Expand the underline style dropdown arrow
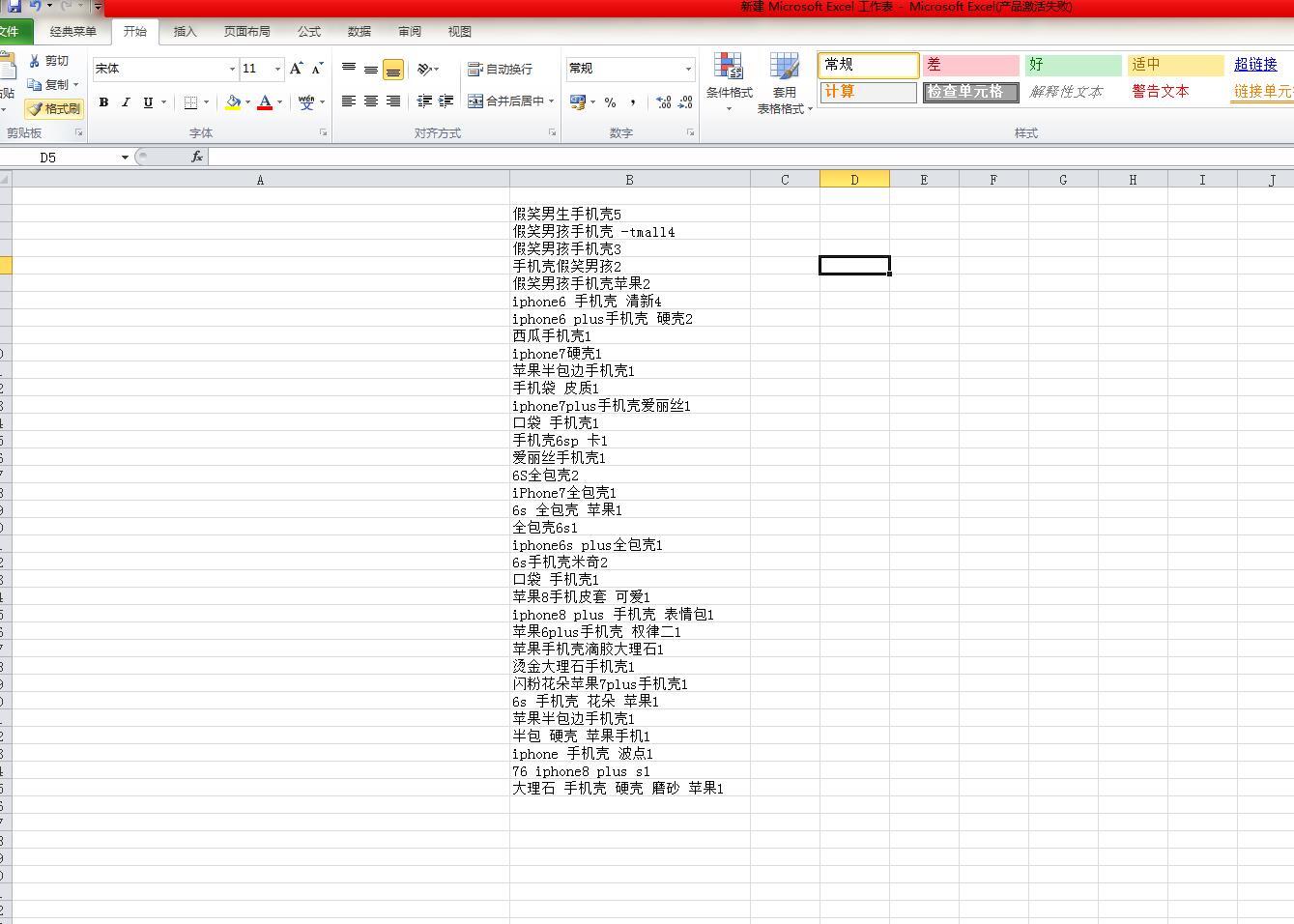1294x924 pixels. click(163, 102)
